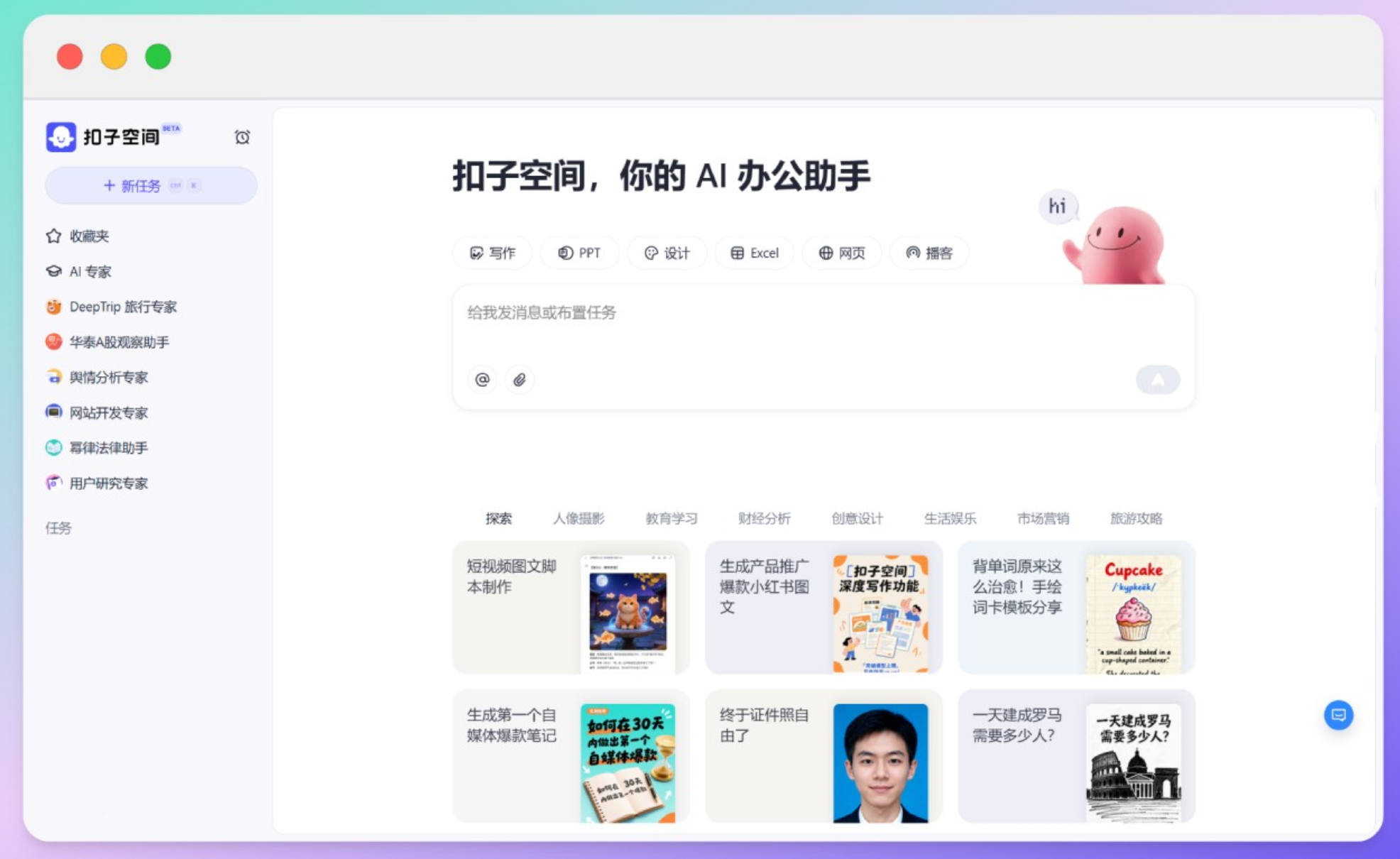Choose the 设计 design mode chip
This screenshot has height=859, width=1400.
click(x=667, y=253)
